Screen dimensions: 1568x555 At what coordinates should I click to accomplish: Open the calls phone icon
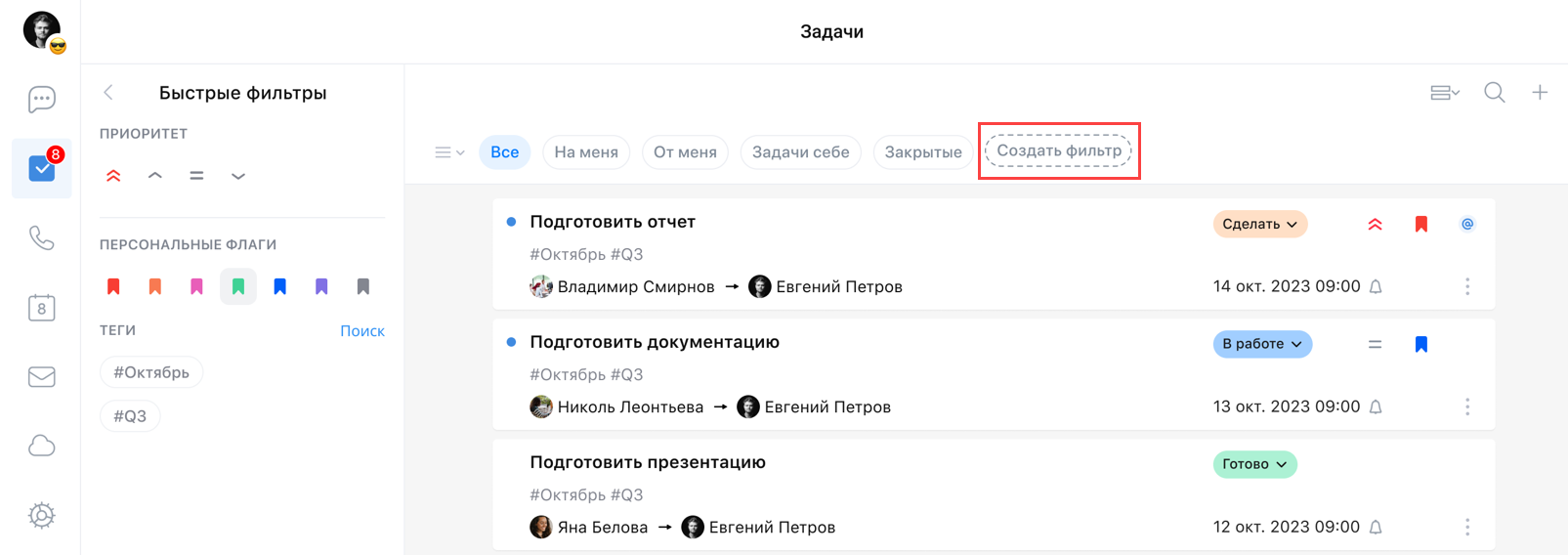tap(41, 237)
